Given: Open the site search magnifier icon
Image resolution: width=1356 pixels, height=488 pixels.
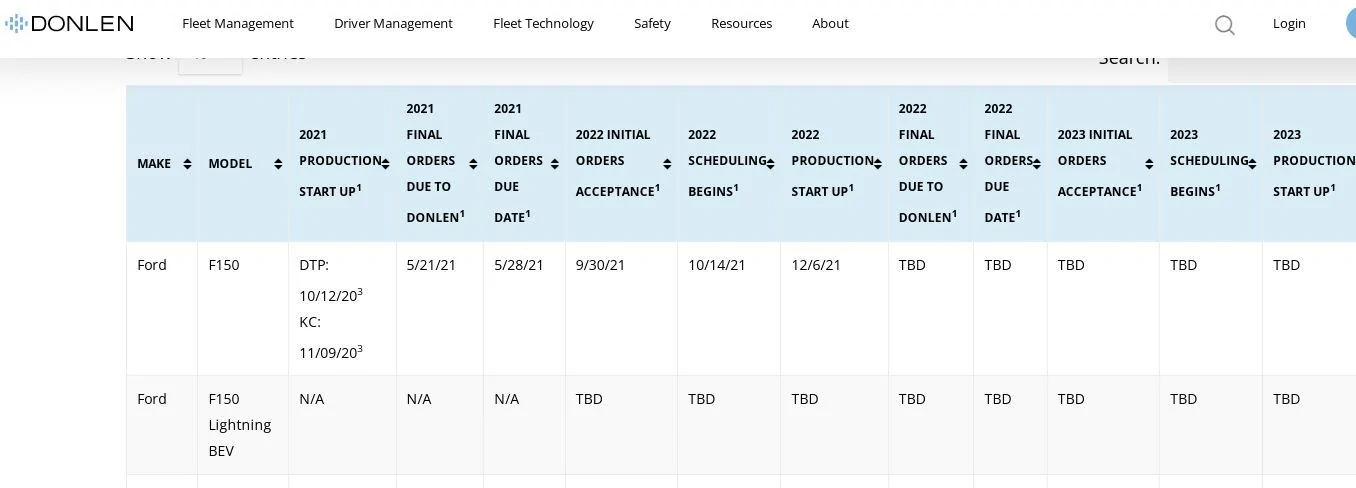Looking at the screenshot, I should pyautogui.click(x=1224, y=24).
